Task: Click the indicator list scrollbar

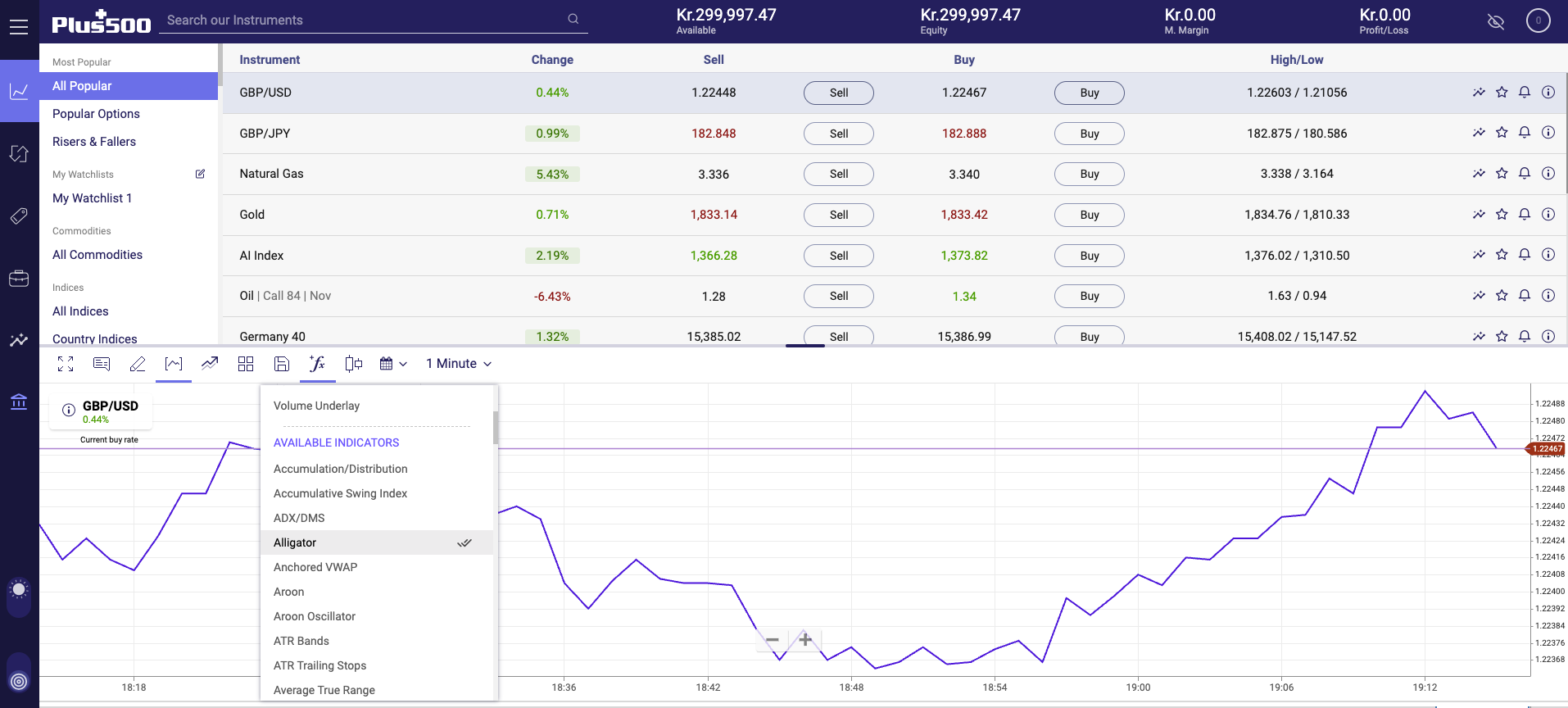Action: 495,427
